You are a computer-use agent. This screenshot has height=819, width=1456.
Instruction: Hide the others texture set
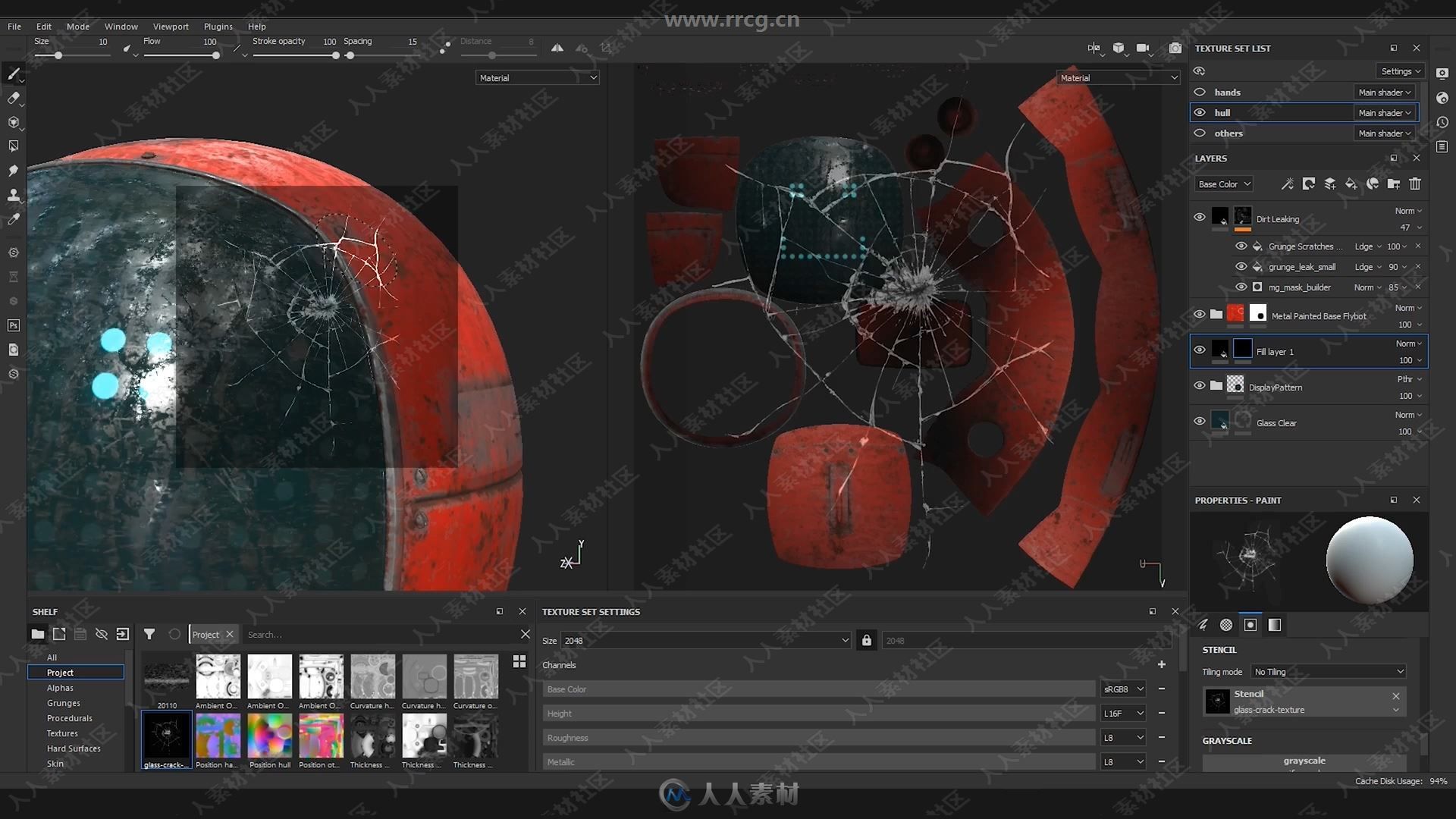(x=1200, y=133)
